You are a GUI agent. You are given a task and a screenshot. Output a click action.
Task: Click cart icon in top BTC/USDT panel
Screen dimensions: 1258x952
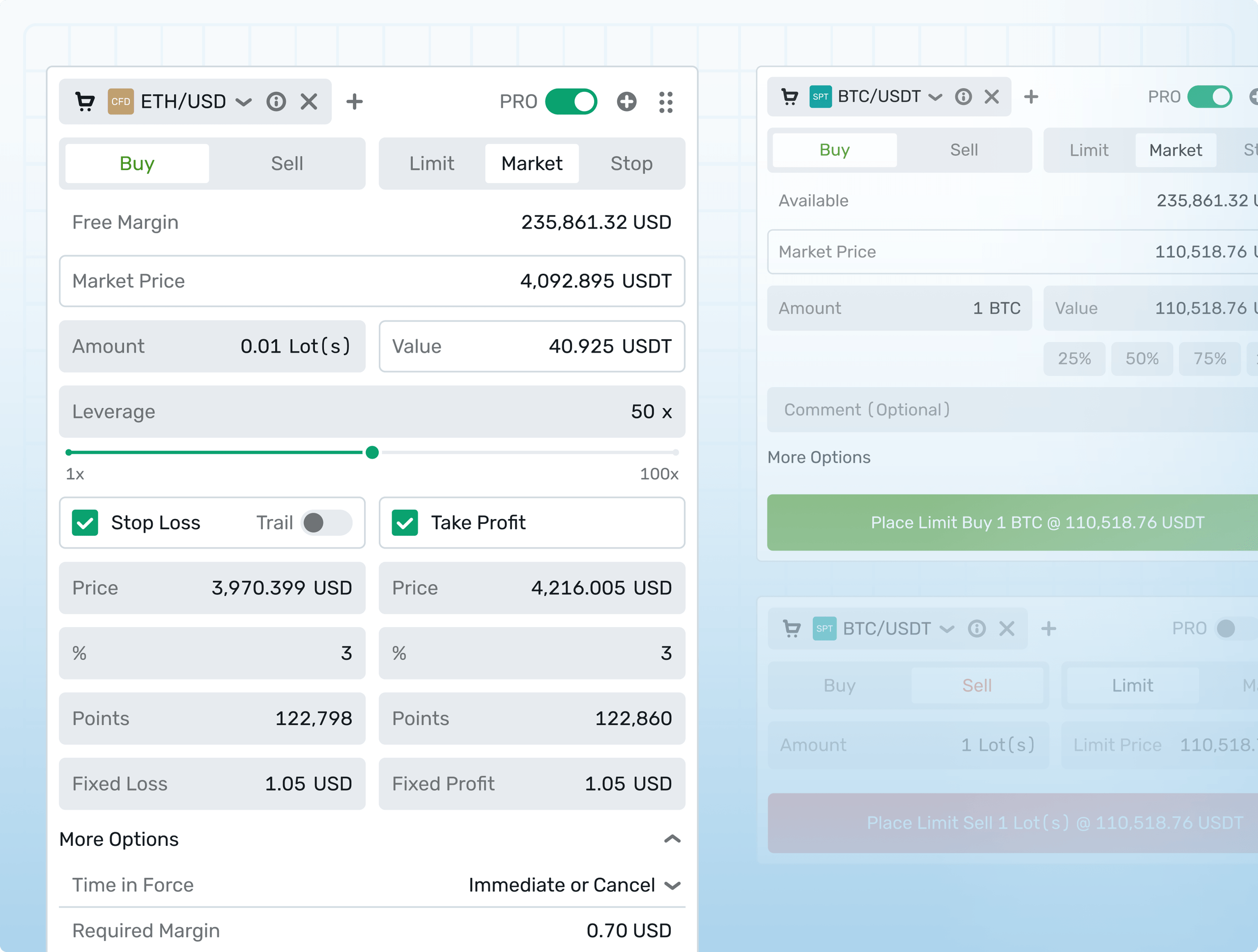pyautogui.click(x=790, y=97)
